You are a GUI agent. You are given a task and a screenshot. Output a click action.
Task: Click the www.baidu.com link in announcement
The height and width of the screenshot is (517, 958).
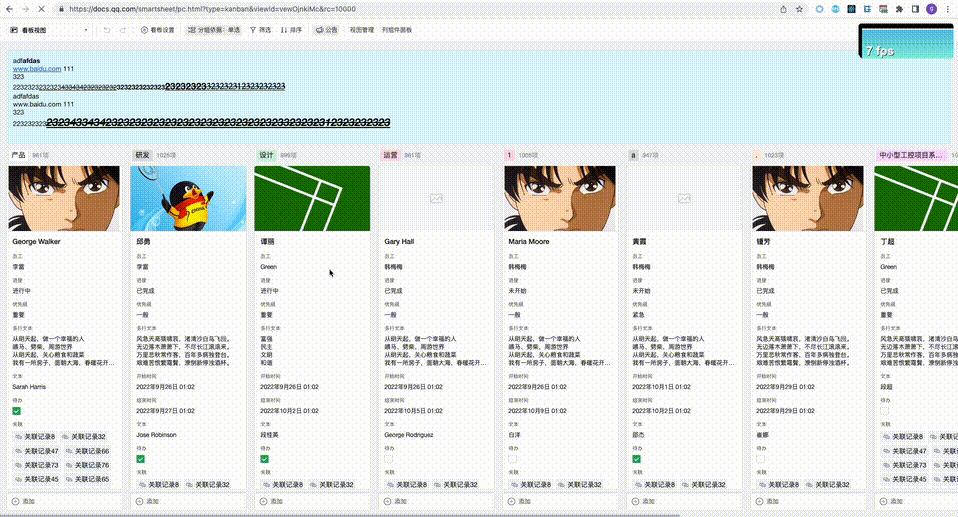click(37, 69)
